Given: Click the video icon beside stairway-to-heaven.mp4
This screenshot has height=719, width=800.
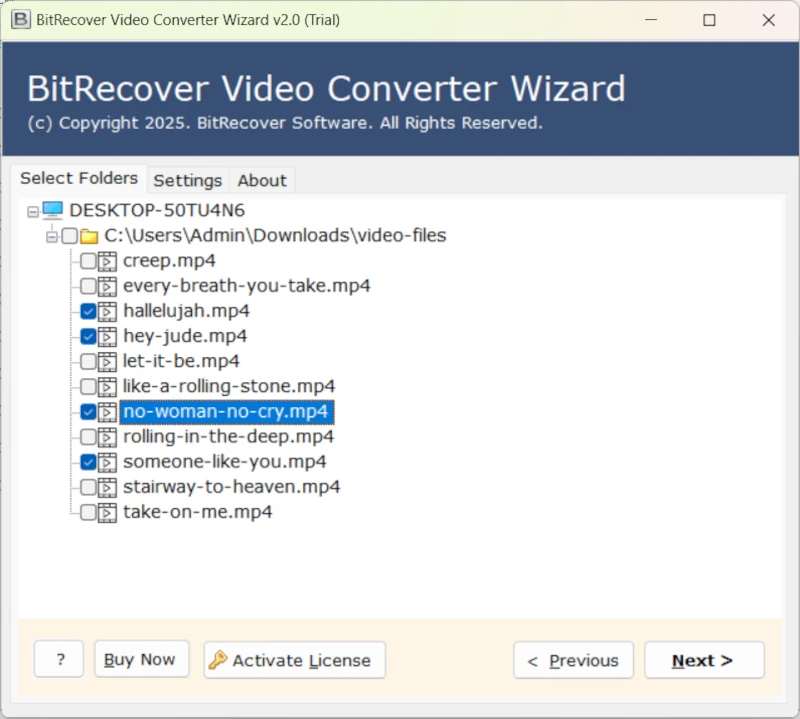Looking at the screenshot, I should click(x=107, y=487).
